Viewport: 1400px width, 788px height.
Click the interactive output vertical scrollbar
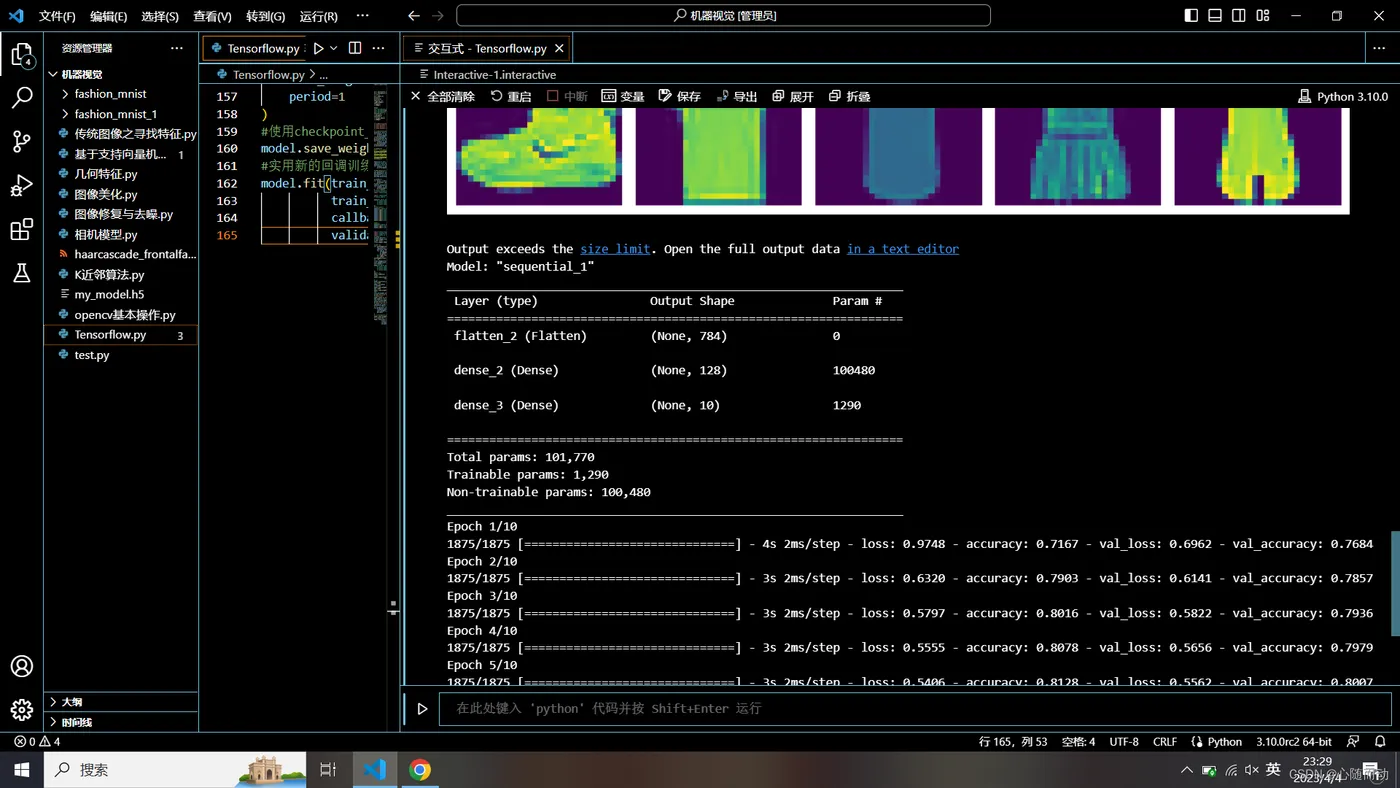1395,583
